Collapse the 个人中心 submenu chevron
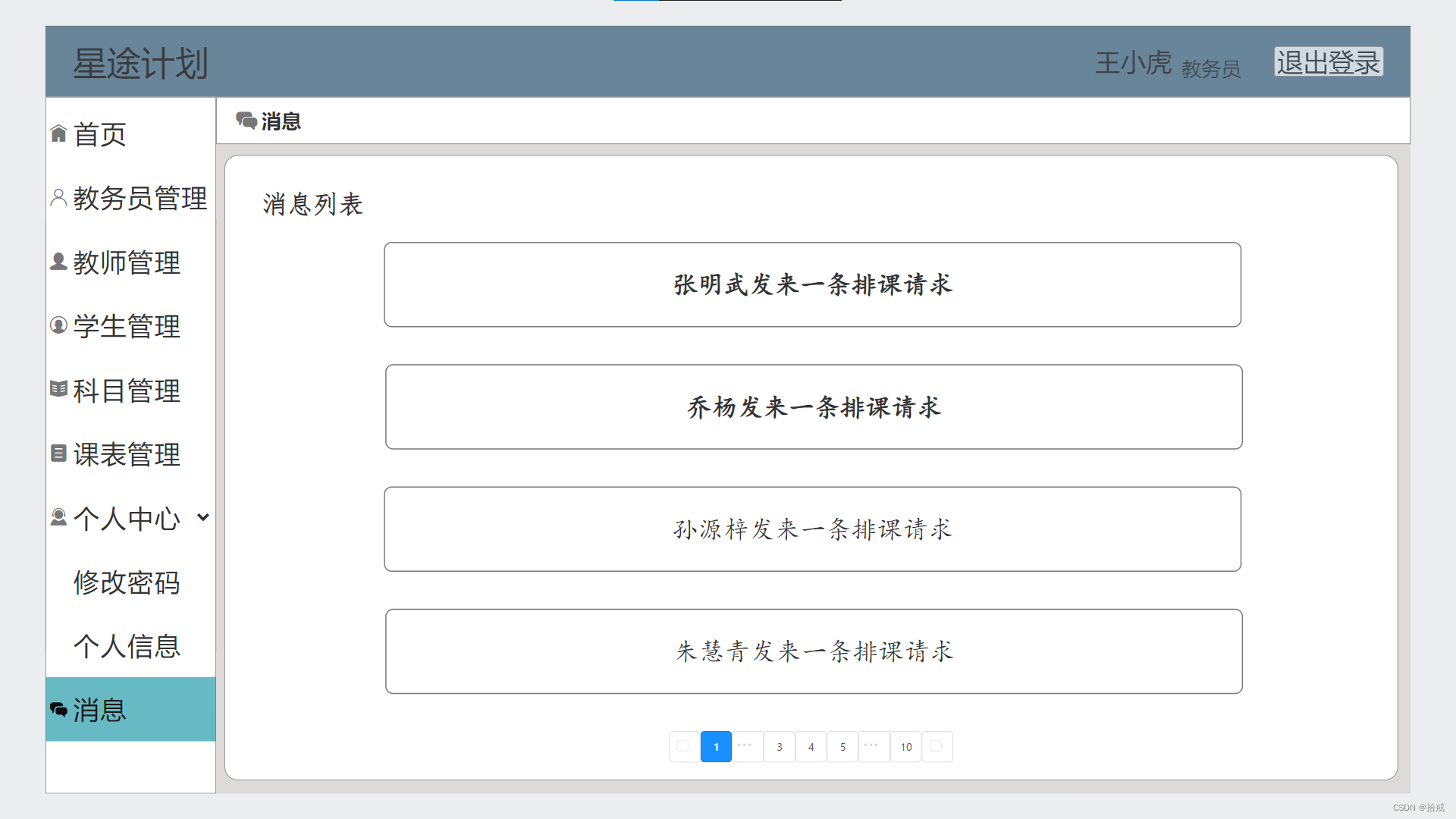The height and width of the screenshot is (819, 1456). (202, 517)
